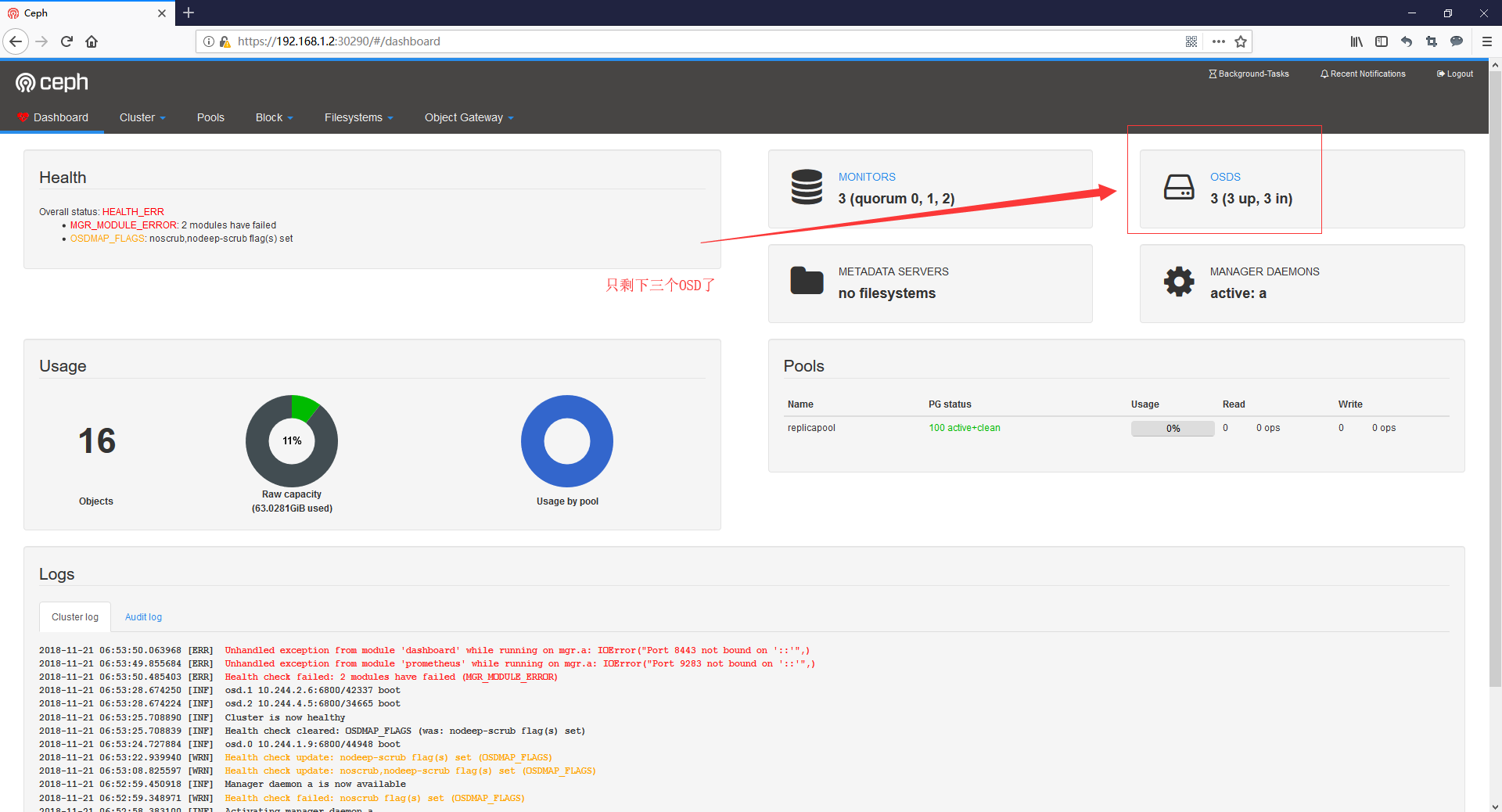This screenshot has width=1502, height=812.
Task: Open Recent Notifications
Action: coord(1363,74)
